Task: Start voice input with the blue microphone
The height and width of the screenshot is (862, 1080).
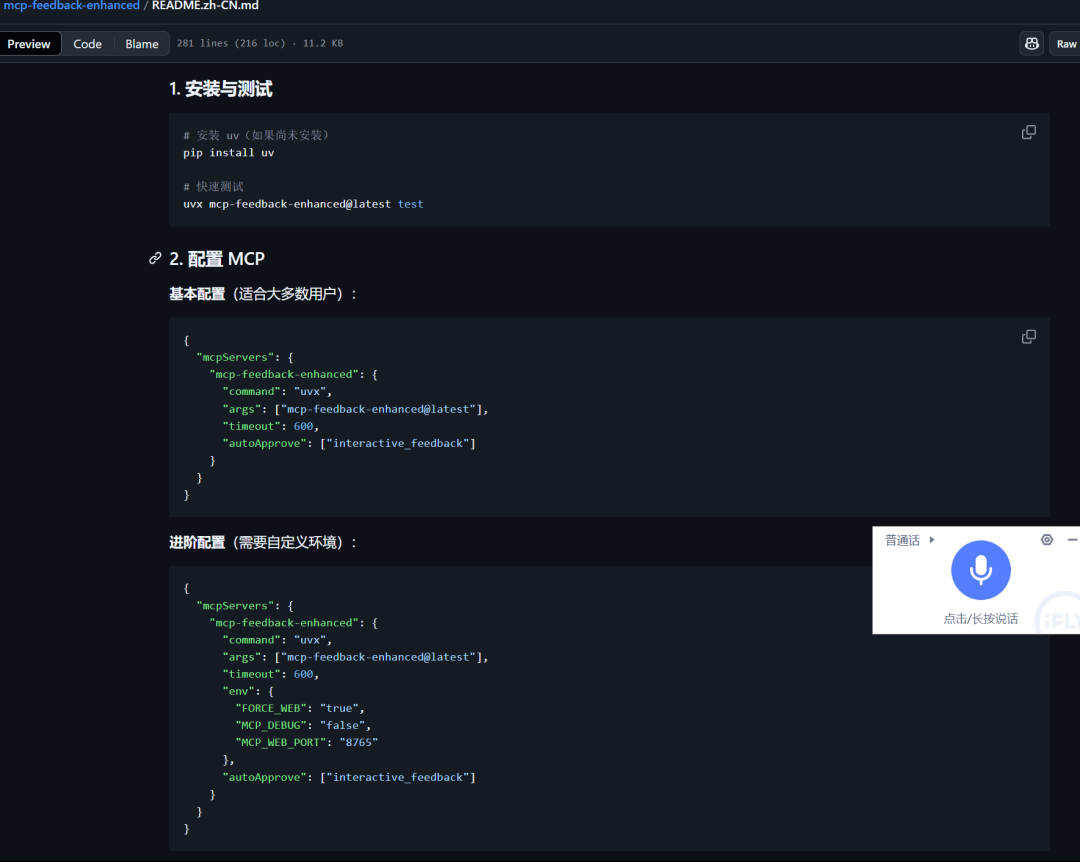Action: [x=981, y=570]
